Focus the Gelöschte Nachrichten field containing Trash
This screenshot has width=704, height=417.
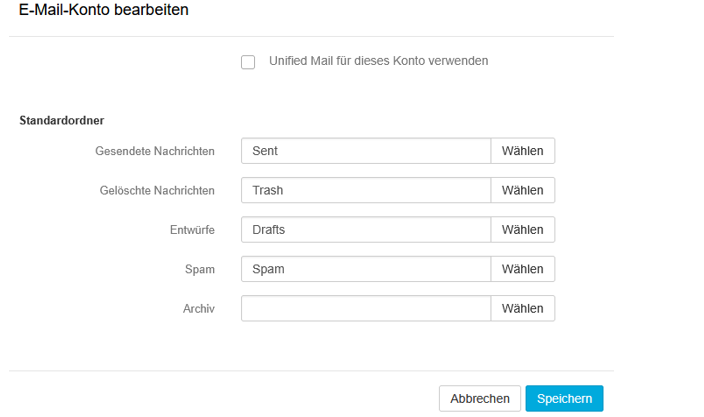coord(365,190)
